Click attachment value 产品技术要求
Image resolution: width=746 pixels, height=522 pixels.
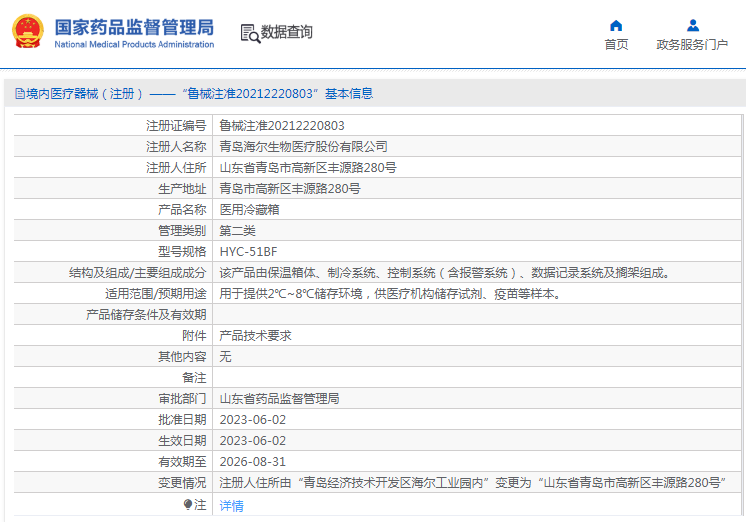point(255,336)
